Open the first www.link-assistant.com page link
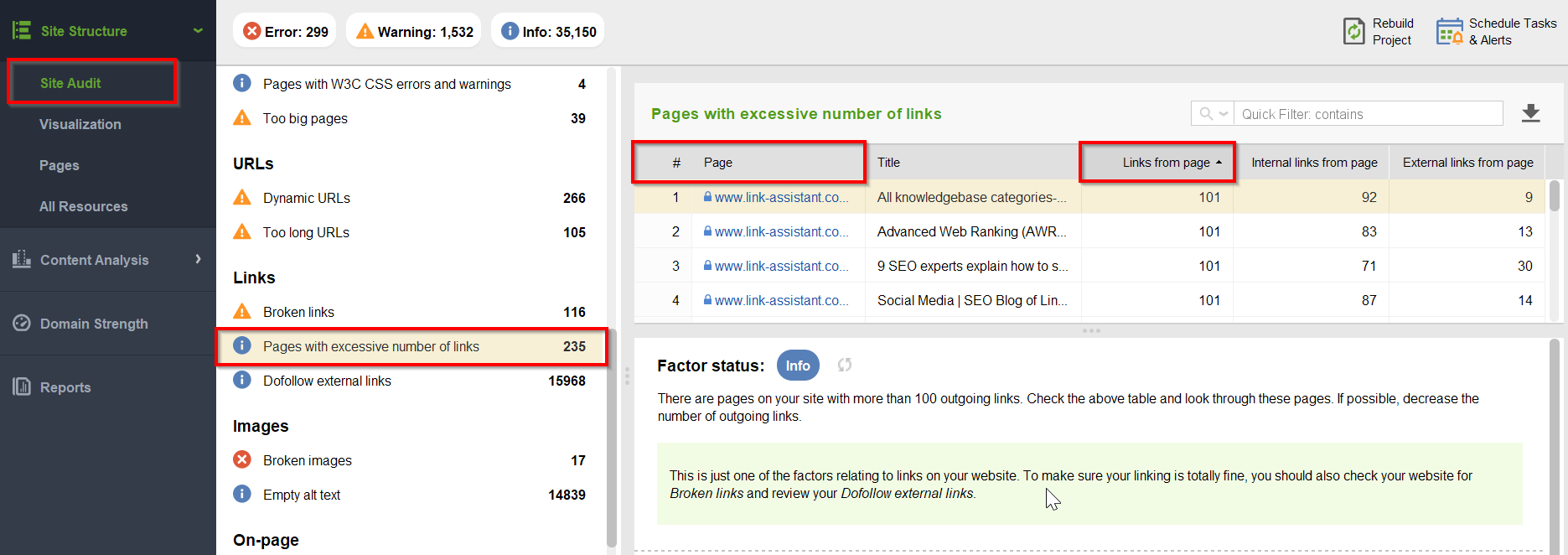Image resolution: width=1568 pixels, height=555 pixels. coord(781,197)
